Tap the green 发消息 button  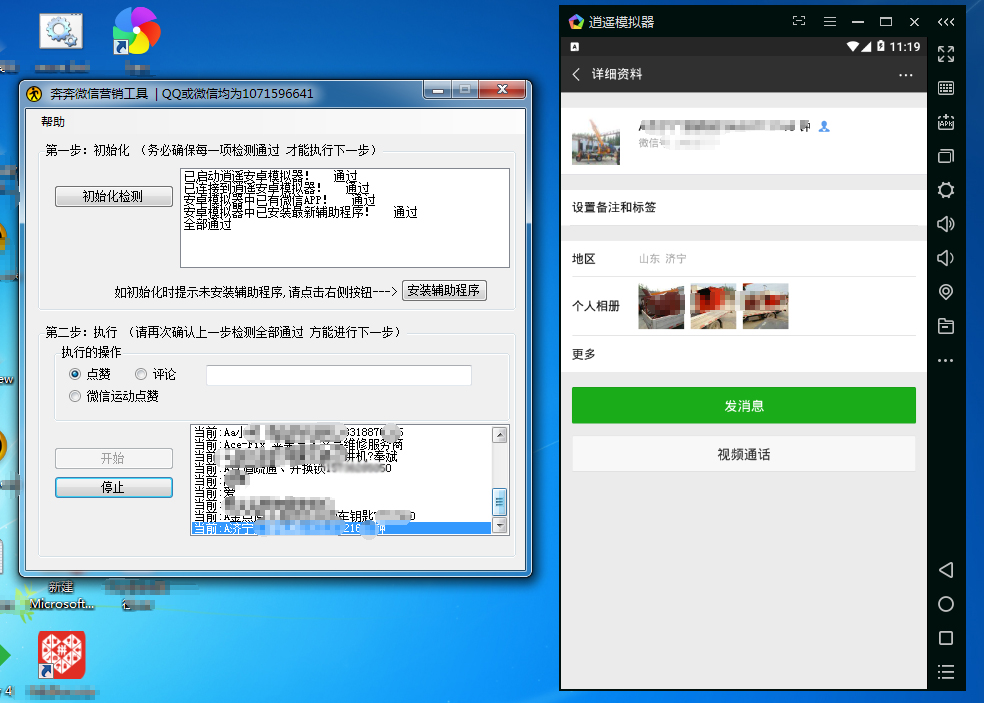click(744, 405)
